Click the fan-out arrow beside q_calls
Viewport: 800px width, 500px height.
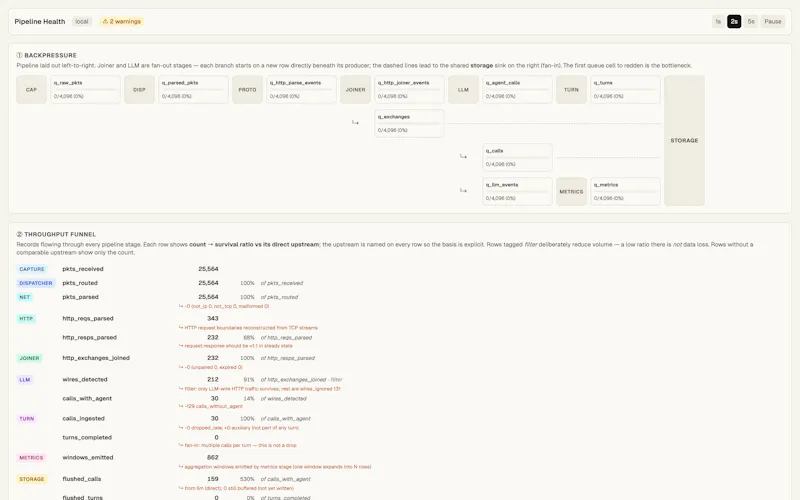click(463, 156)
